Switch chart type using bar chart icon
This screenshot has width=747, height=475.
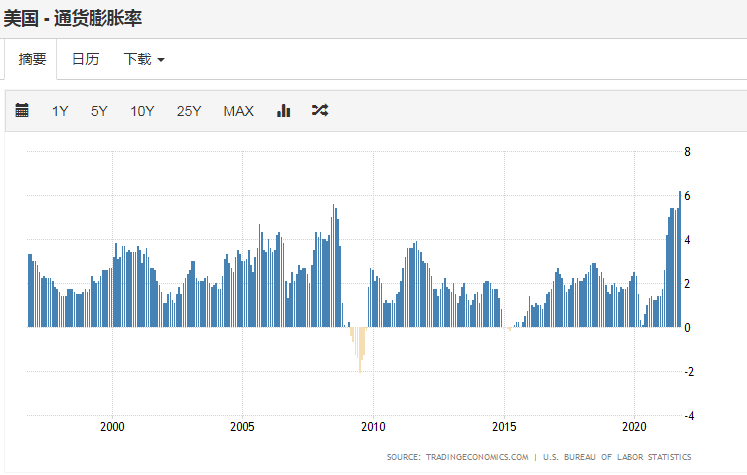pos(283,111)
